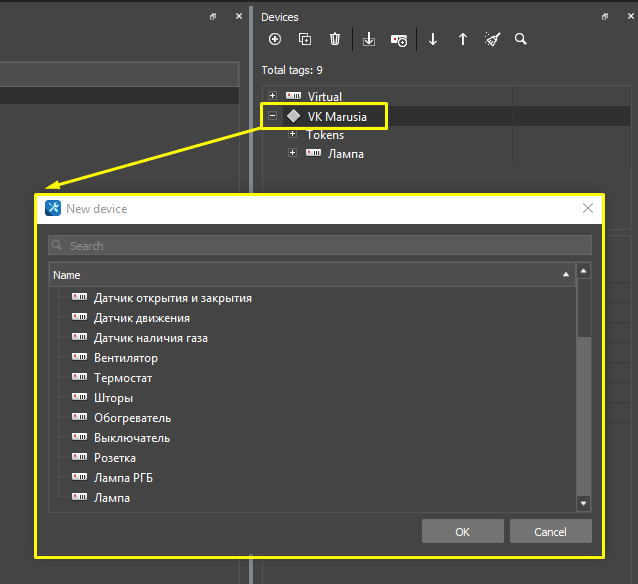Viewport: 638px width, 584px height.
Task: Click the device settings icon in toolbar
Action: [399, 39]
